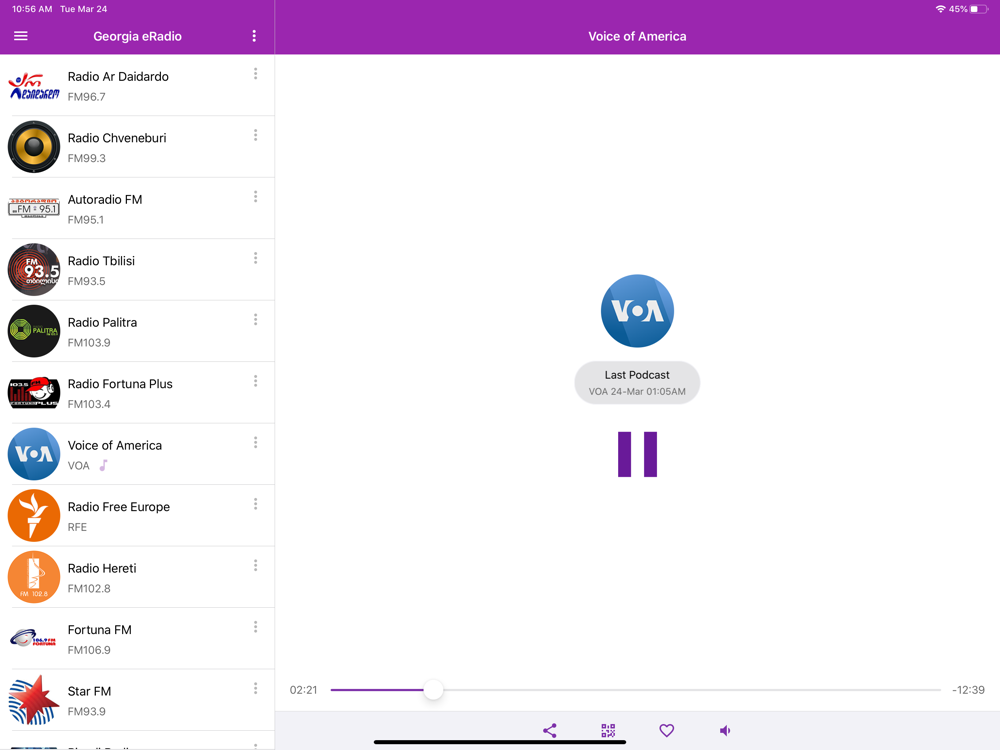Select the Radio Chveneburi station name
Viewport: 1000px width, 750px height.
click(x=117, y=138)
